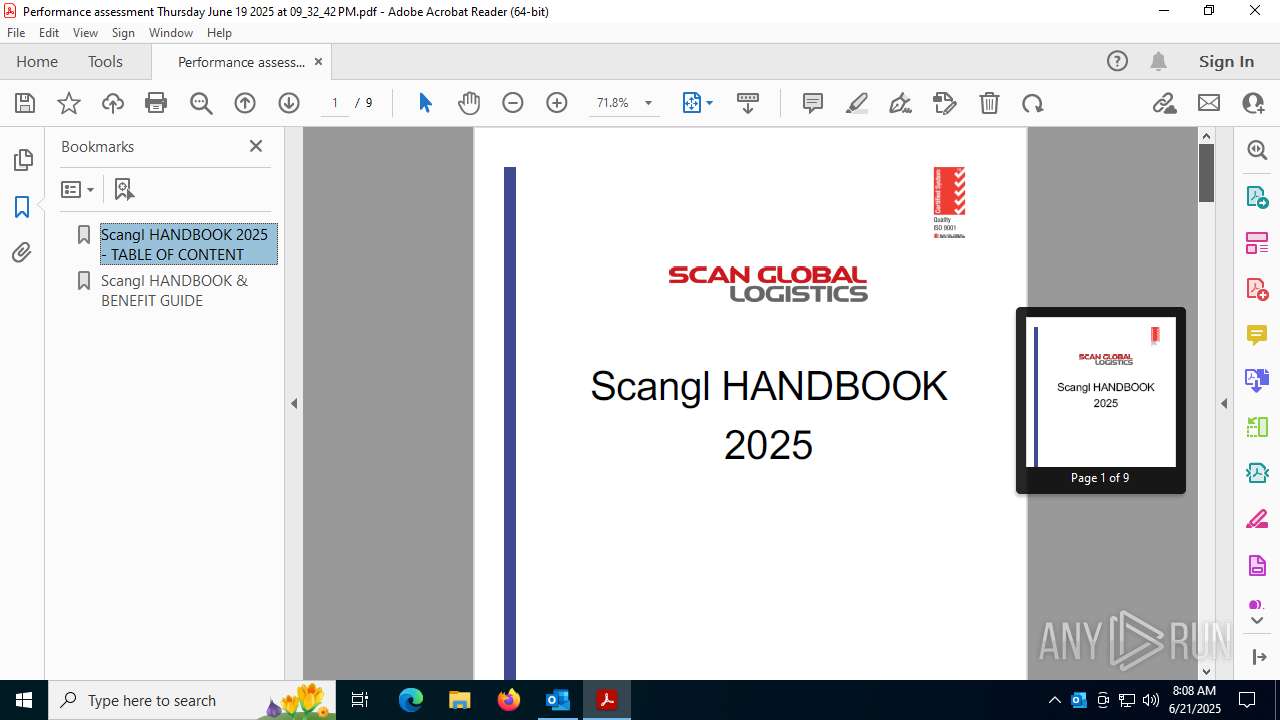Go to the previous page with the up arrow
Viewport: 1280px width, 720px height.
coord(245,103)
